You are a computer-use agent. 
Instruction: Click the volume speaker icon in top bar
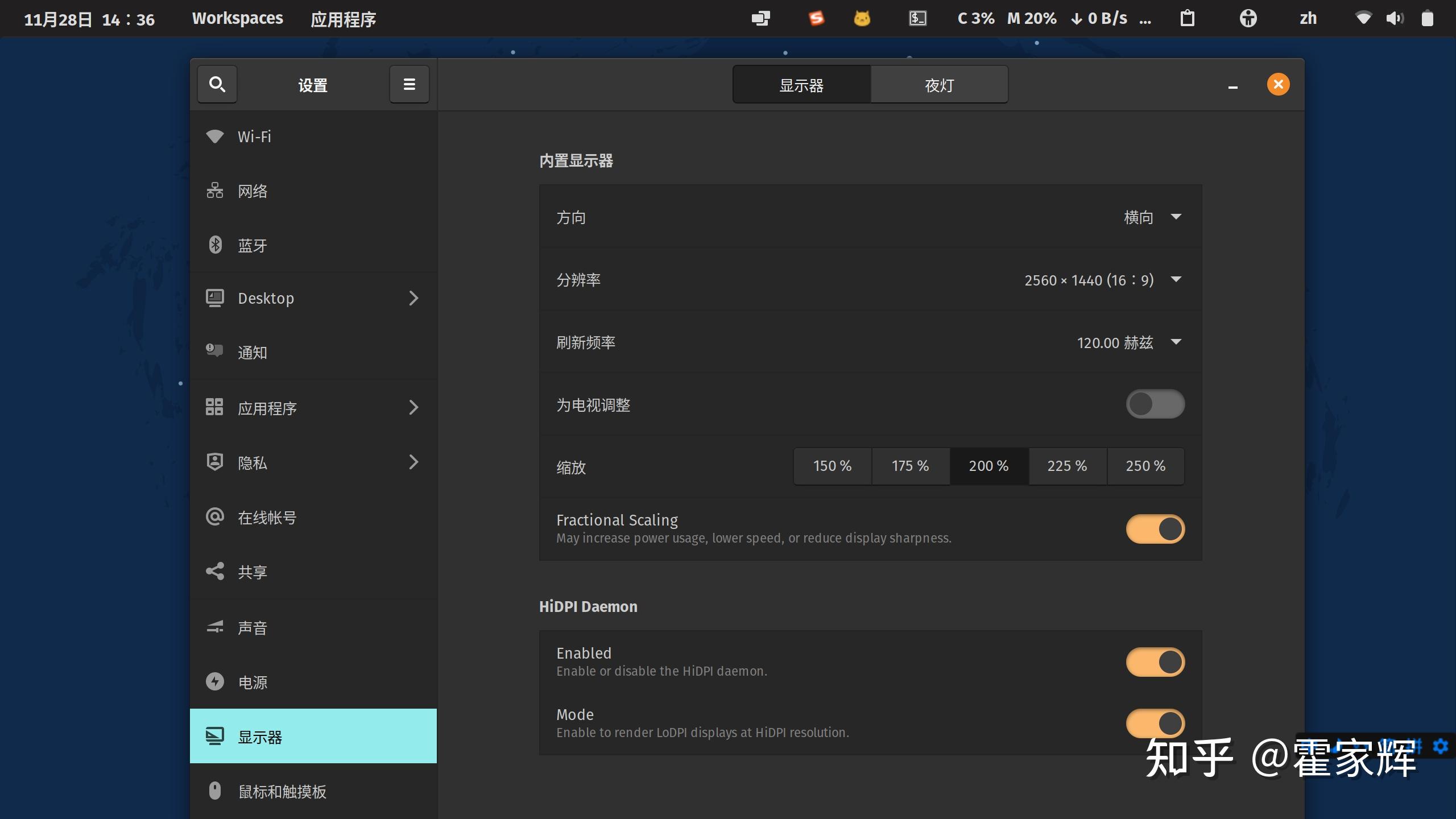coord(1395,18)
